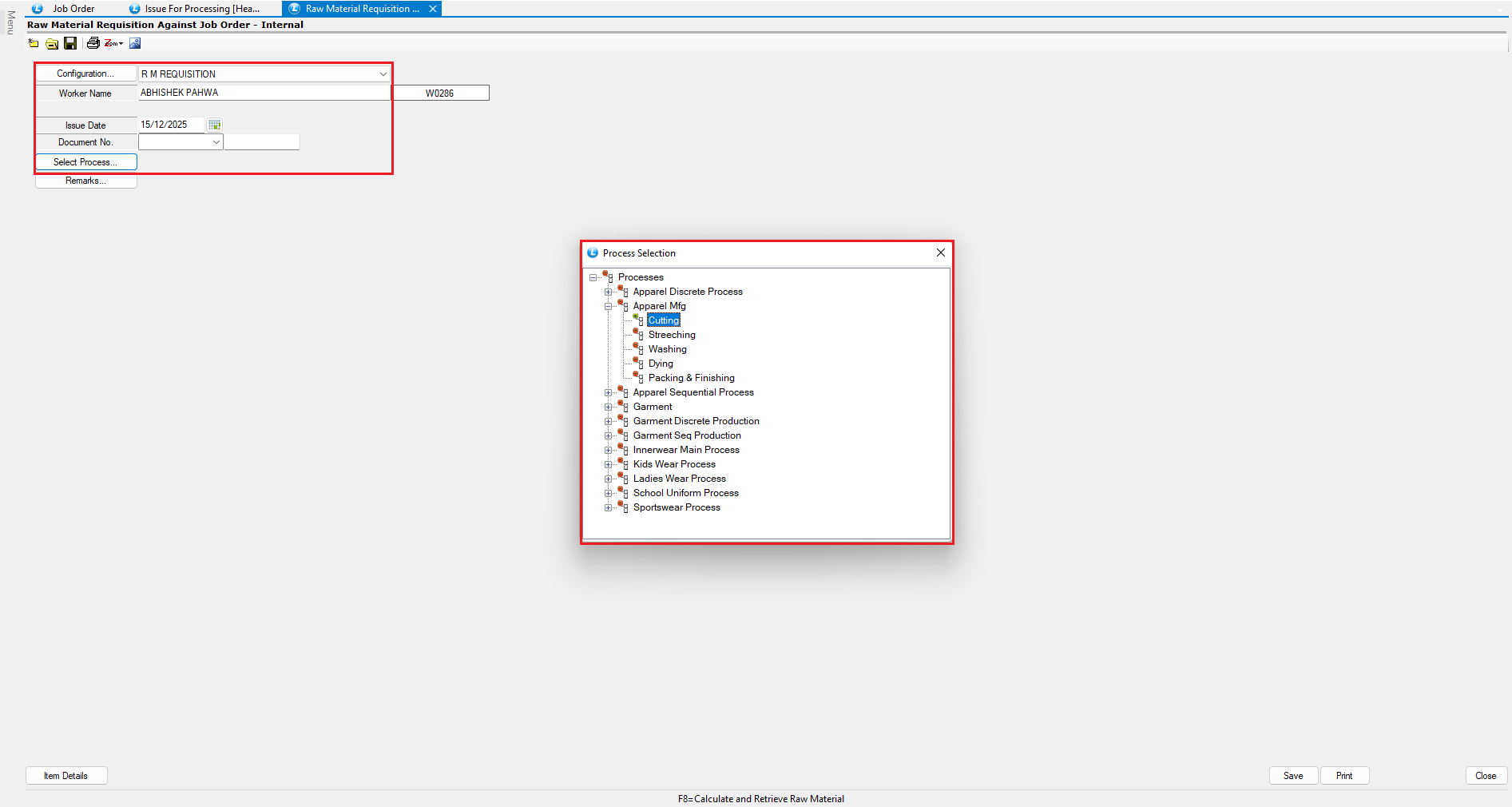Click the Worker Name input field

[x=264, y=93]
